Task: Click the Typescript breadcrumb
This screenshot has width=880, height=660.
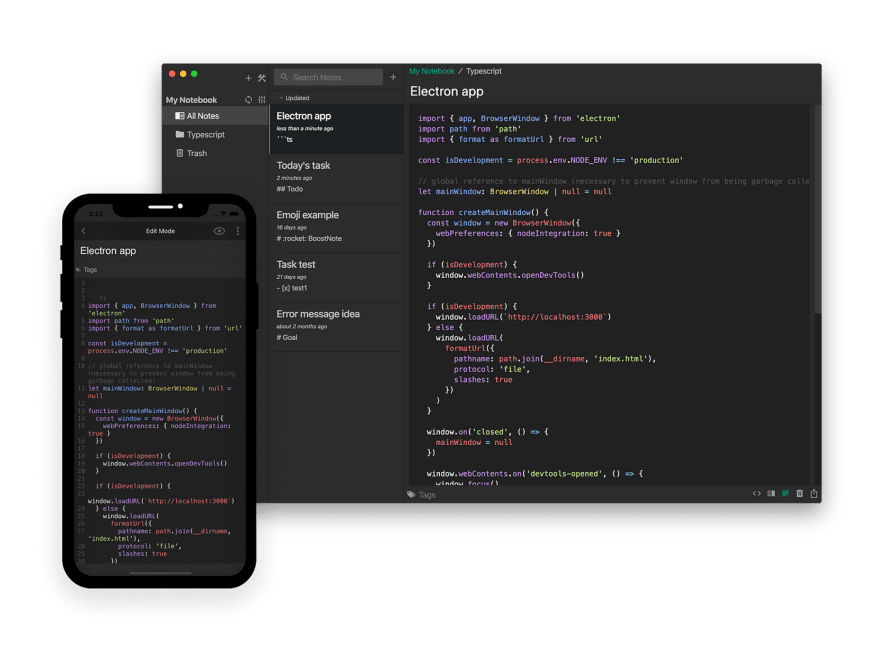Action: [x=484, y=71]
